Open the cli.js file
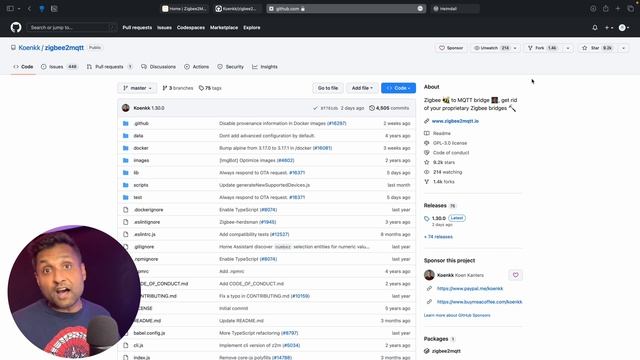This screenshot has height=360, width=640. point(138,345)
